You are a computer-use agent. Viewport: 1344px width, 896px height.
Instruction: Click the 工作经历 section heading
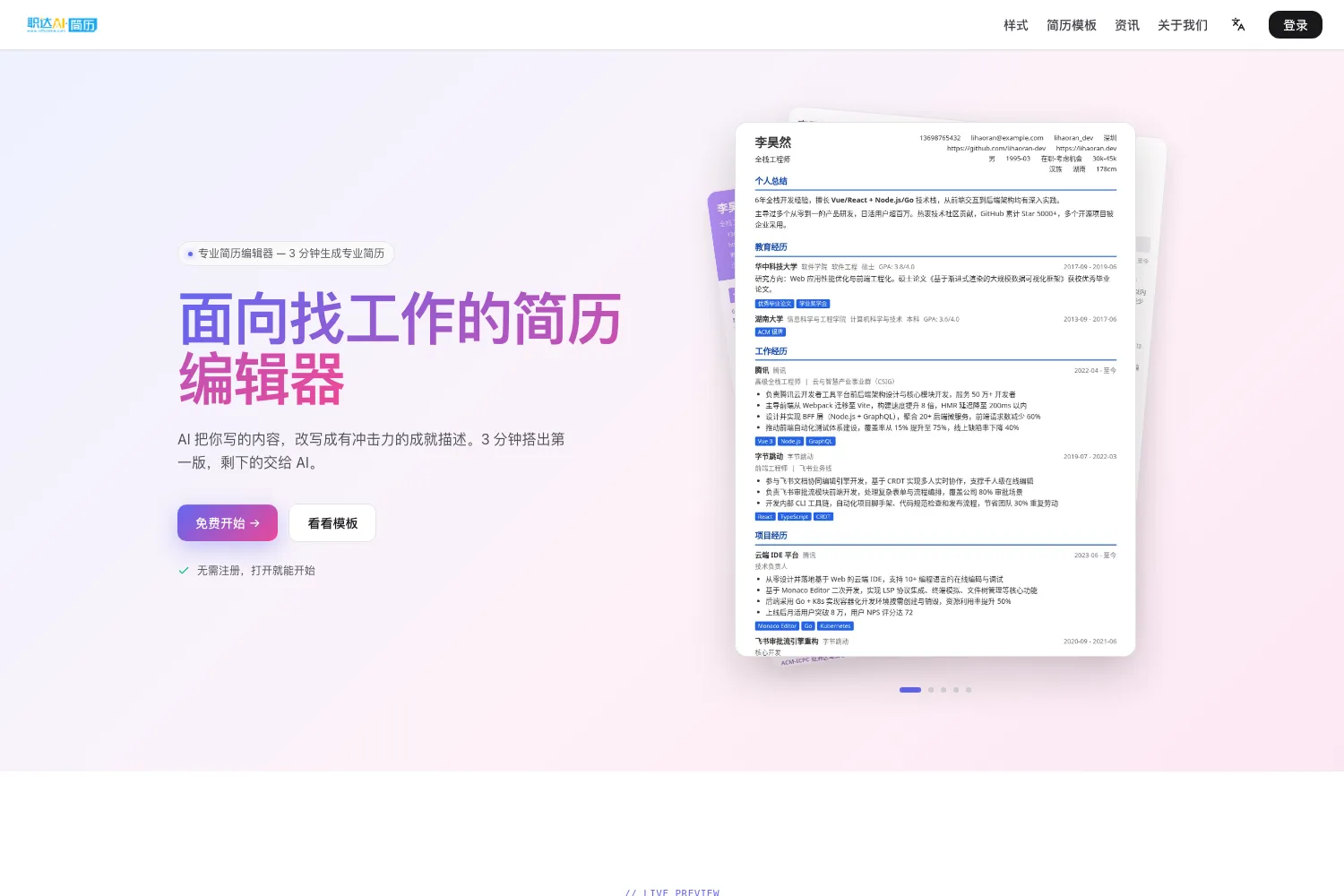tap(771, 351)
